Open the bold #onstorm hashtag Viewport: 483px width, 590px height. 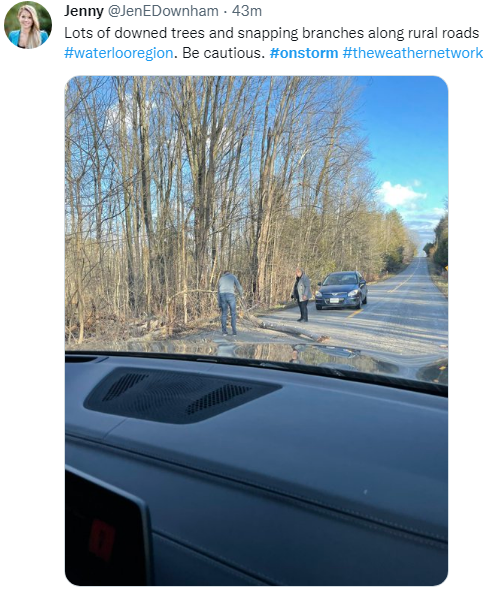tap(304, 53)
